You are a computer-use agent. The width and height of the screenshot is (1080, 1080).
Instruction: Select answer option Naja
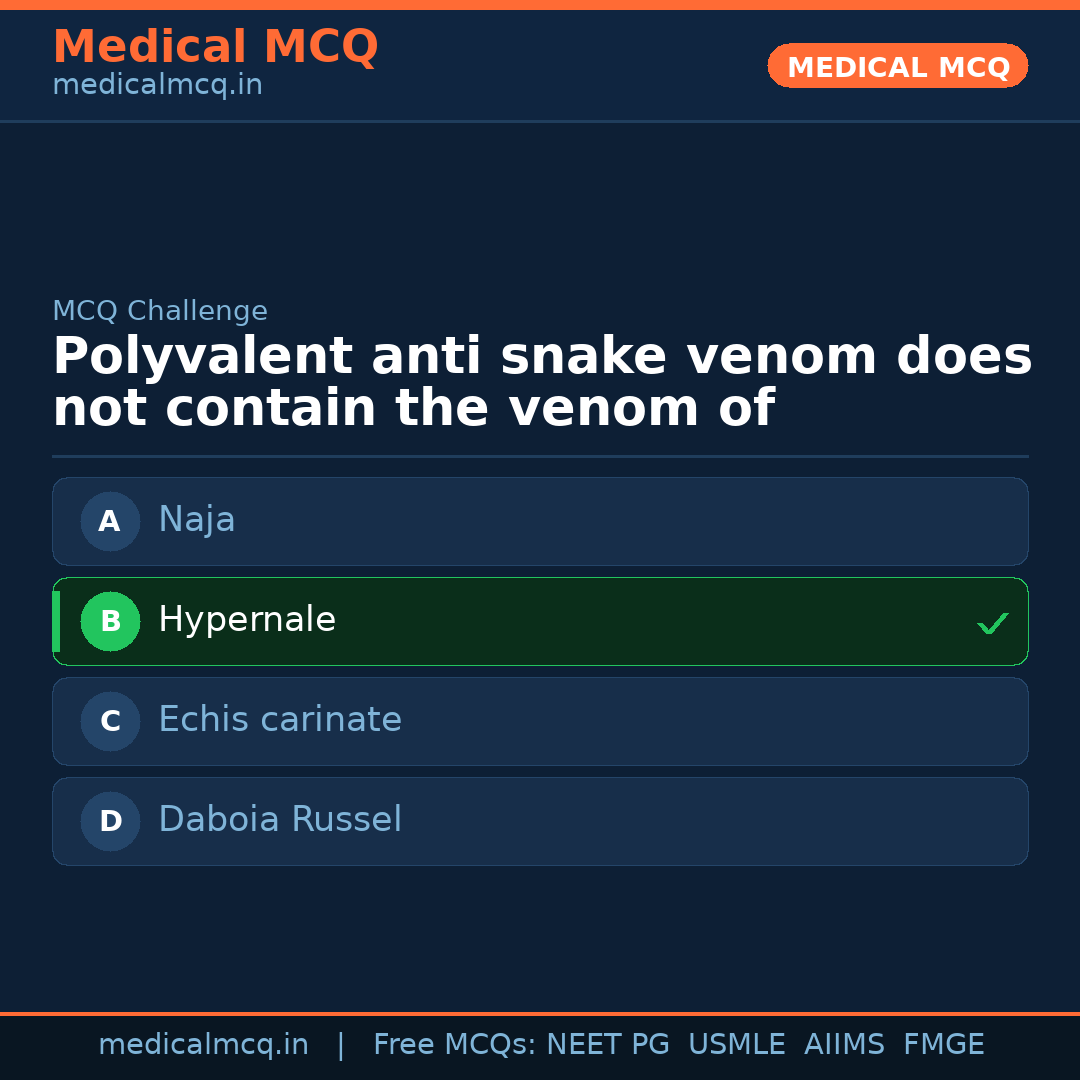click(x=540, y=521)
